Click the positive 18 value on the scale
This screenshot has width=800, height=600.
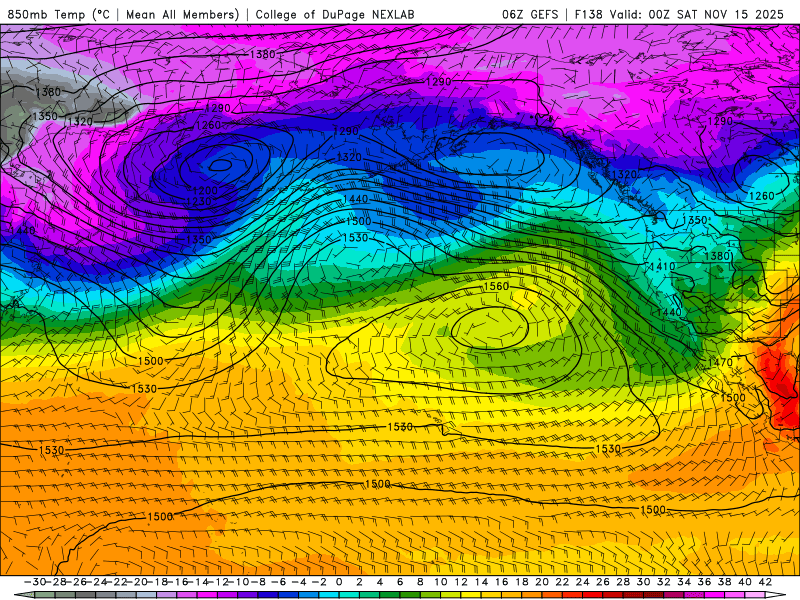pos(522,582)
